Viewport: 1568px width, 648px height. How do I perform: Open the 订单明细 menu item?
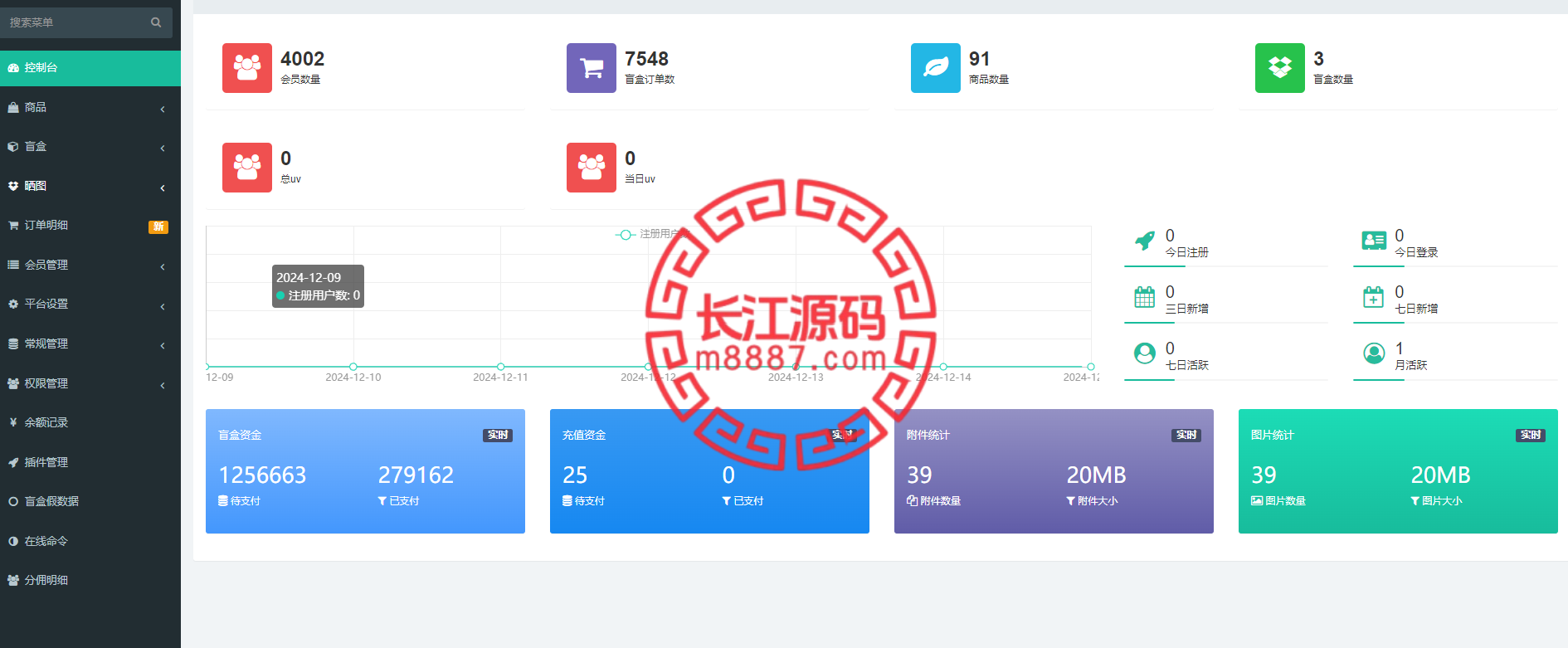pos(90,226)
